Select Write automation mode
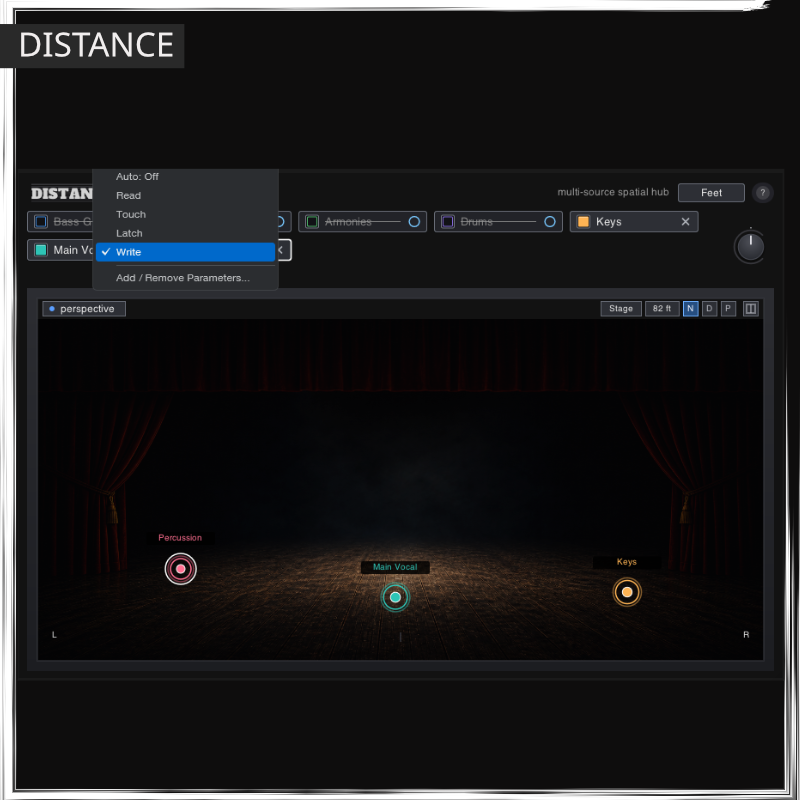Viewport: 800px width, 800px height. pos(185,252)
